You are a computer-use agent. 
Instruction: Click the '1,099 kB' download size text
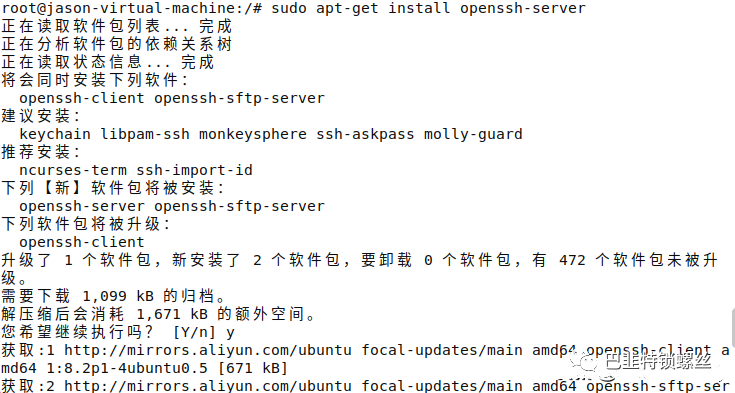(118, 296)
